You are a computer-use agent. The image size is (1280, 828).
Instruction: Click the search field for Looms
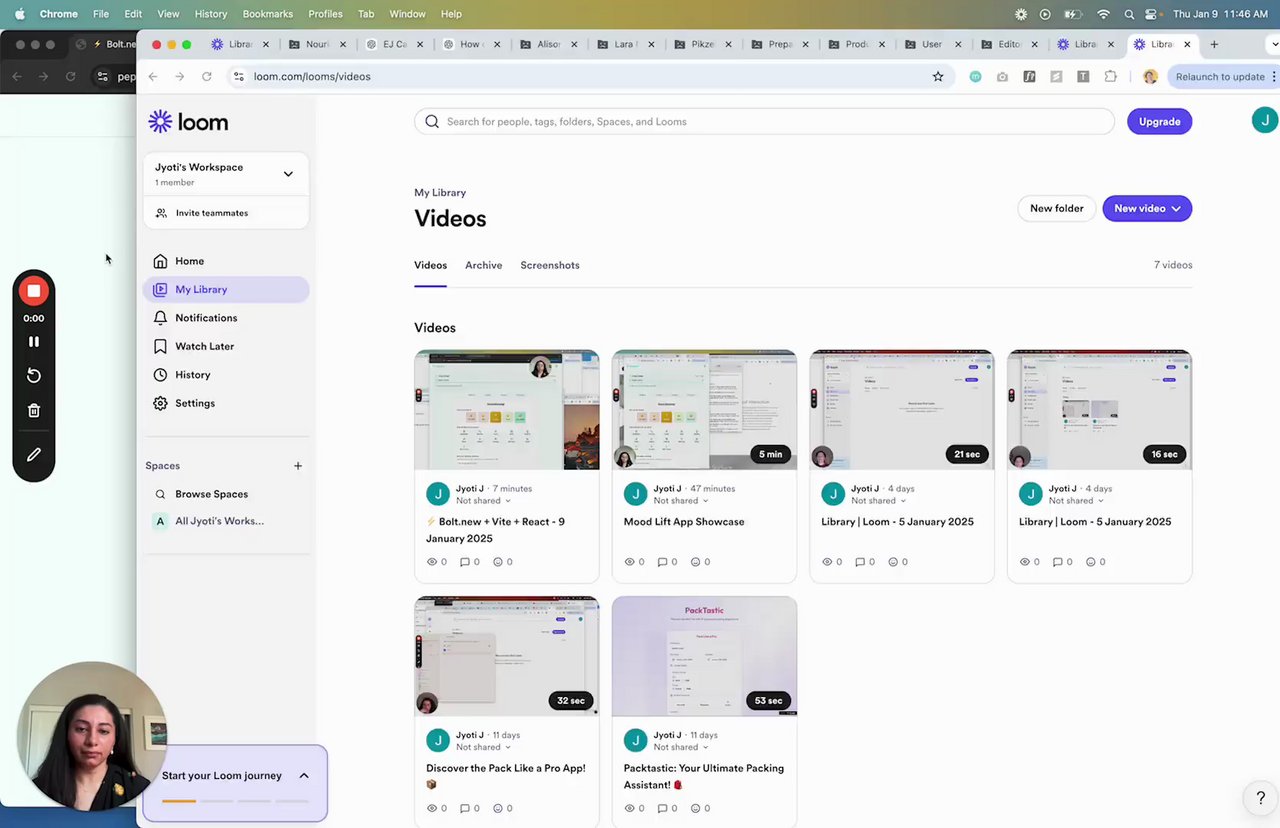pyautogui.click(x=764, y=122)
